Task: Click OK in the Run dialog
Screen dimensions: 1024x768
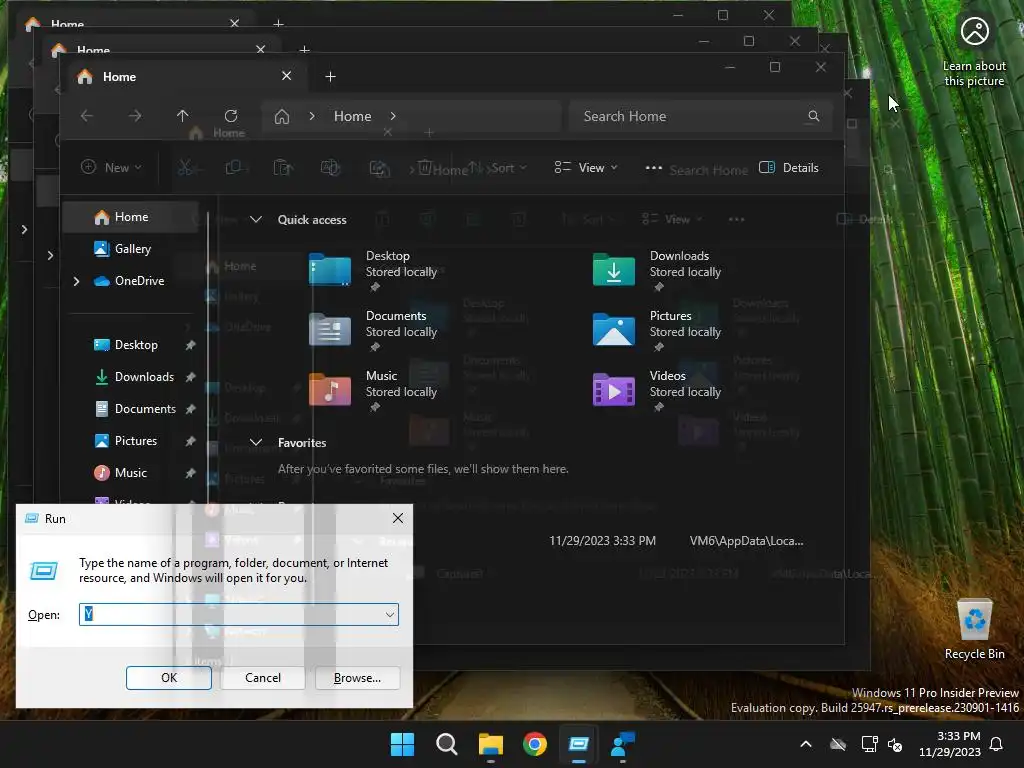Action: tap(168, 678)
